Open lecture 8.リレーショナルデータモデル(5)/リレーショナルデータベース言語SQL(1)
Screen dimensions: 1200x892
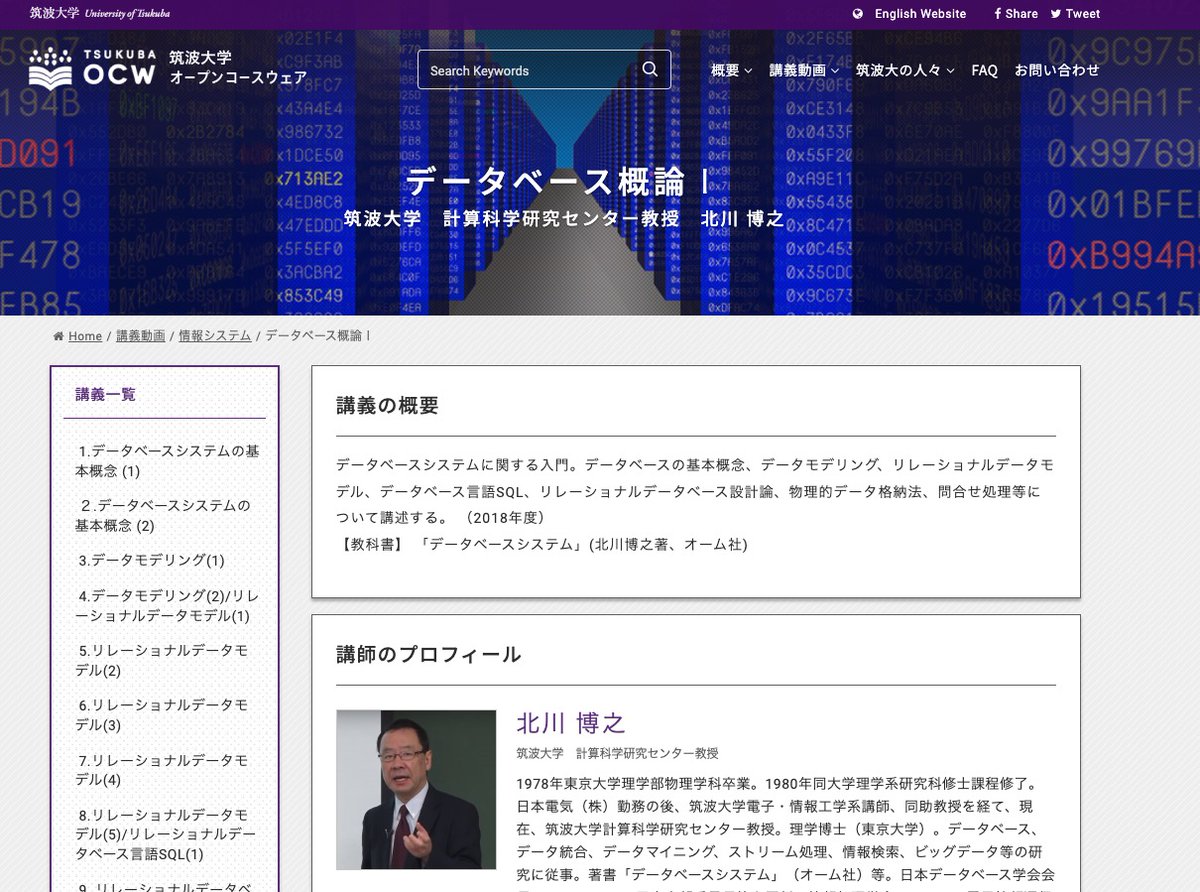pyautogui.click(x=165, y=834)
